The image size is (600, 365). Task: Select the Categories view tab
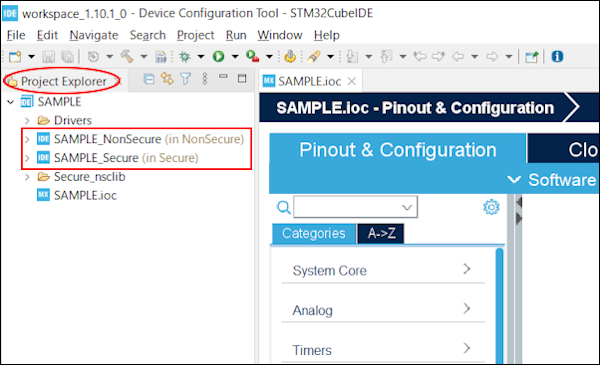(314, 233)
